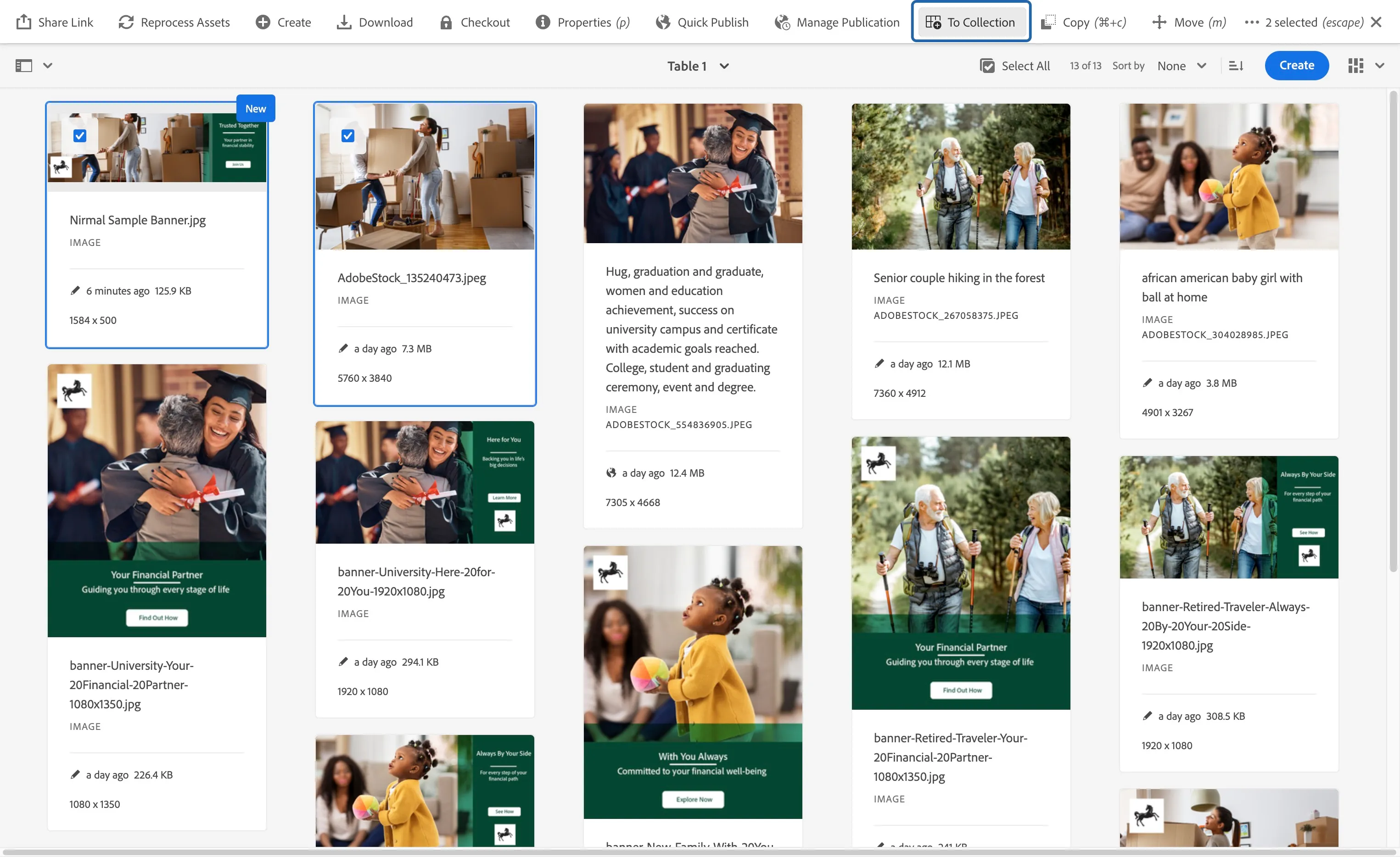Open Properties via the info icon
Screen dimensions: 1400x857
point(543,22)
